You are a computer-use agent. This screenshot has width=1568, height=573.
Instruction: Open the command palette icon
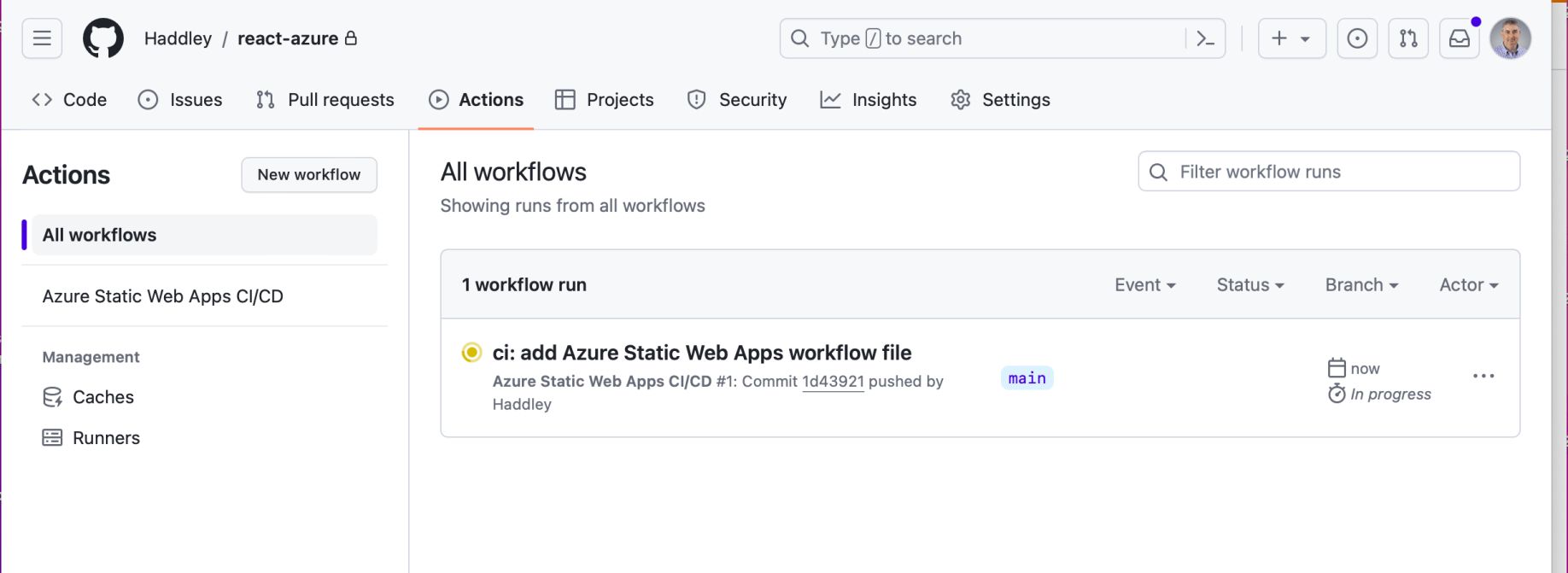pyautogui.click(x=1205, y=38)
